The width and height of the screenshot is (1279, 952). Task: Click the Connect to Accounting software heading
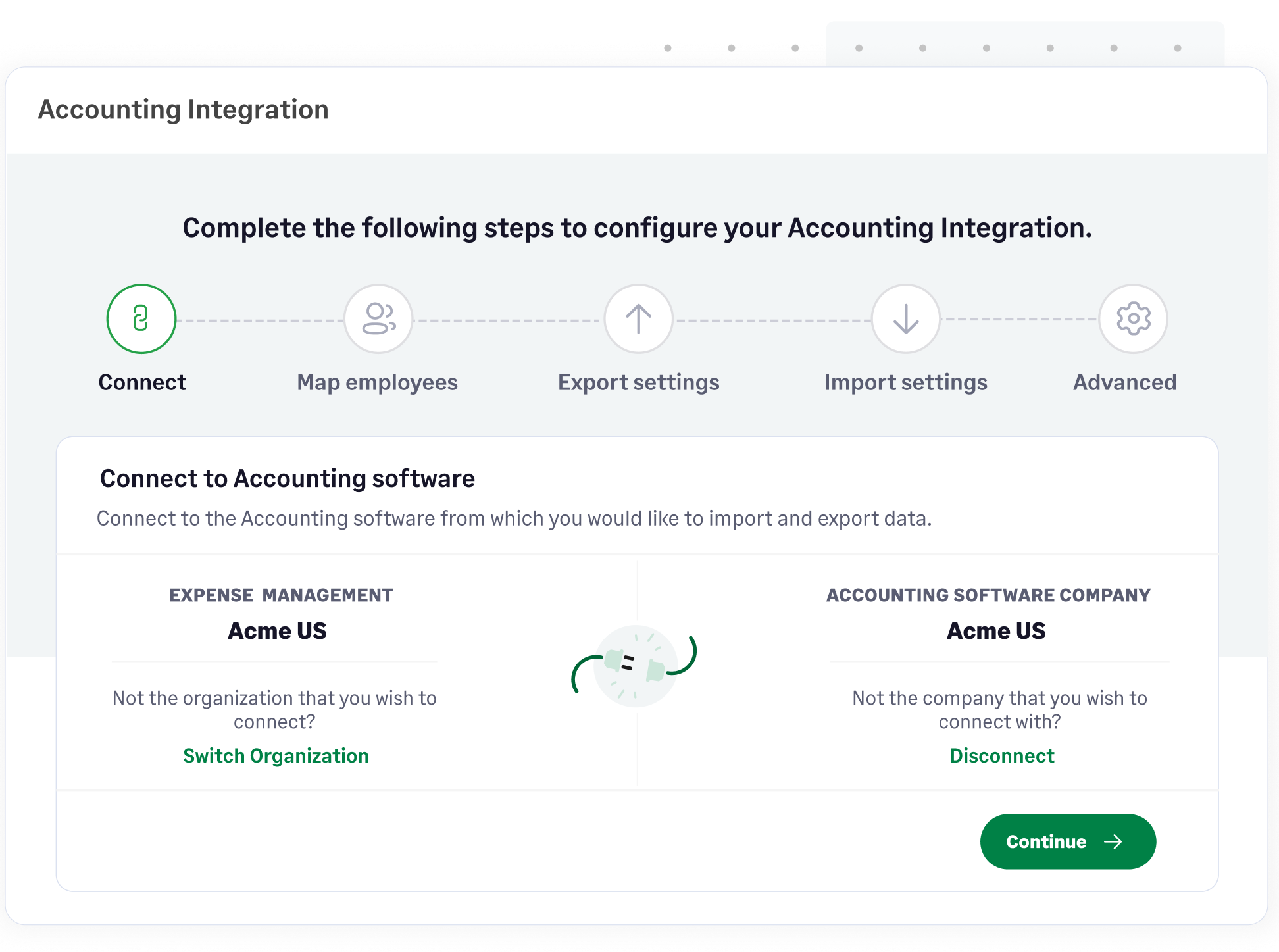click(287, 478)
